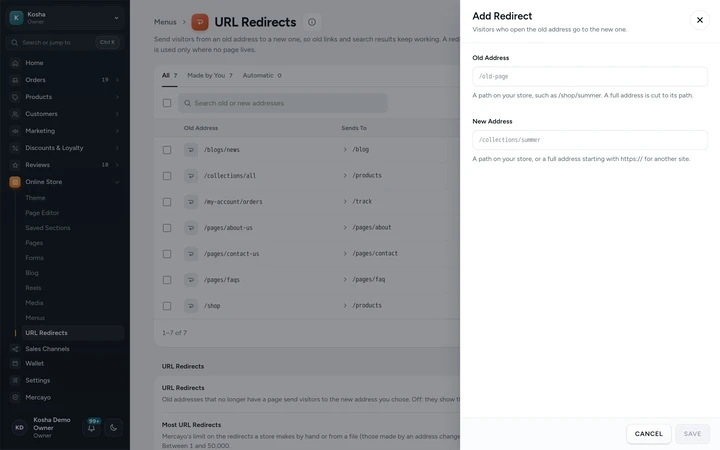Switch to the Made by You tab
Screen dimensions: 720x450
click(210, 75)
